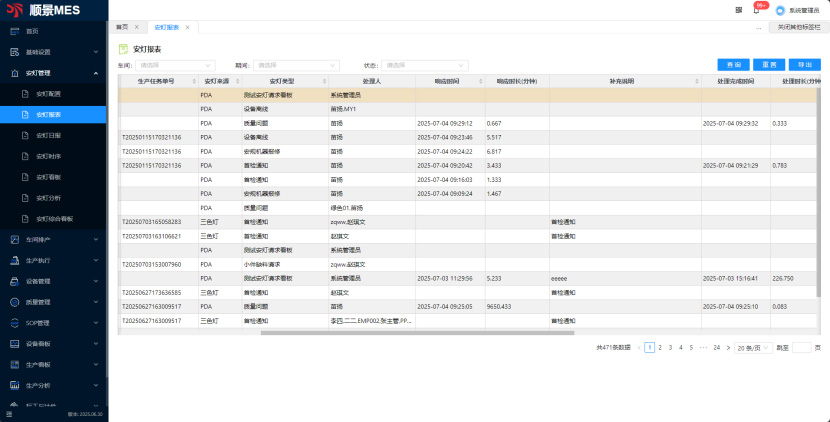830x422 pixels.
Task: Click the grid icon in top header
Action: pyautogui.click(x=739, y=9)
